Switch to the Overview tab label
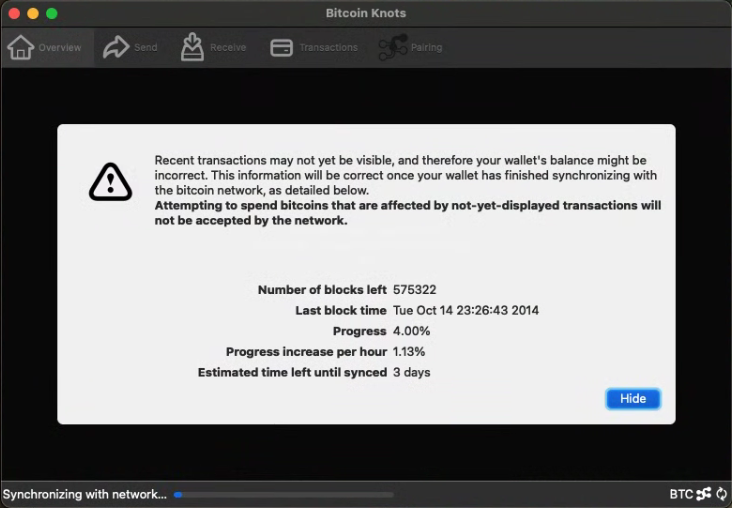This screenshot has height=508, width=732. [x=60, y=47]
